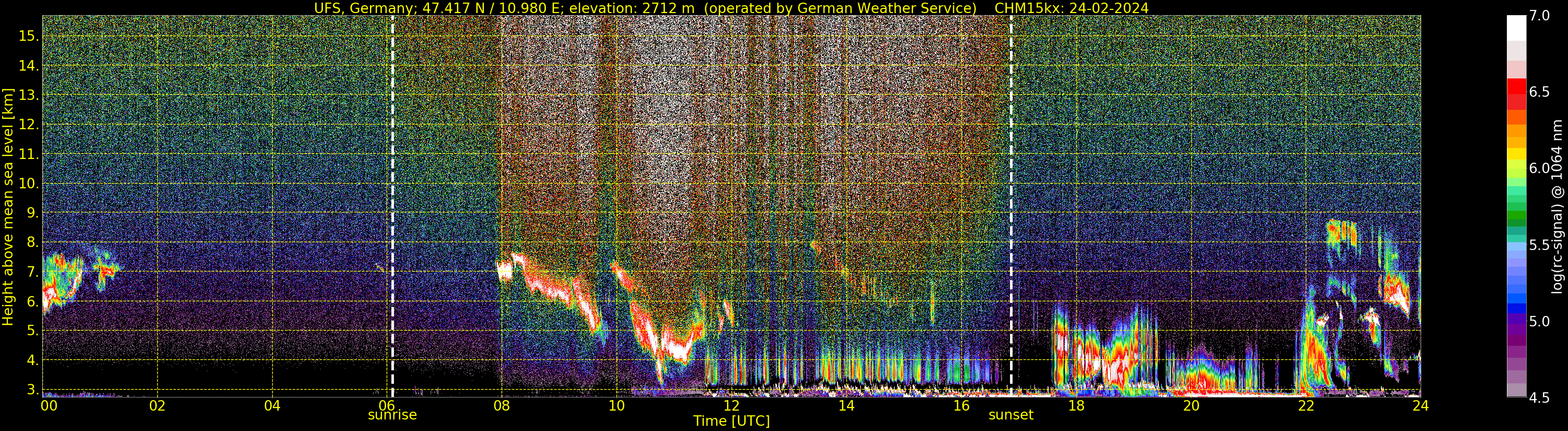Click the white sunrise dashed line marker
Image resolution: width=1568 pixels, height=431 pixels.
point(392,206)
